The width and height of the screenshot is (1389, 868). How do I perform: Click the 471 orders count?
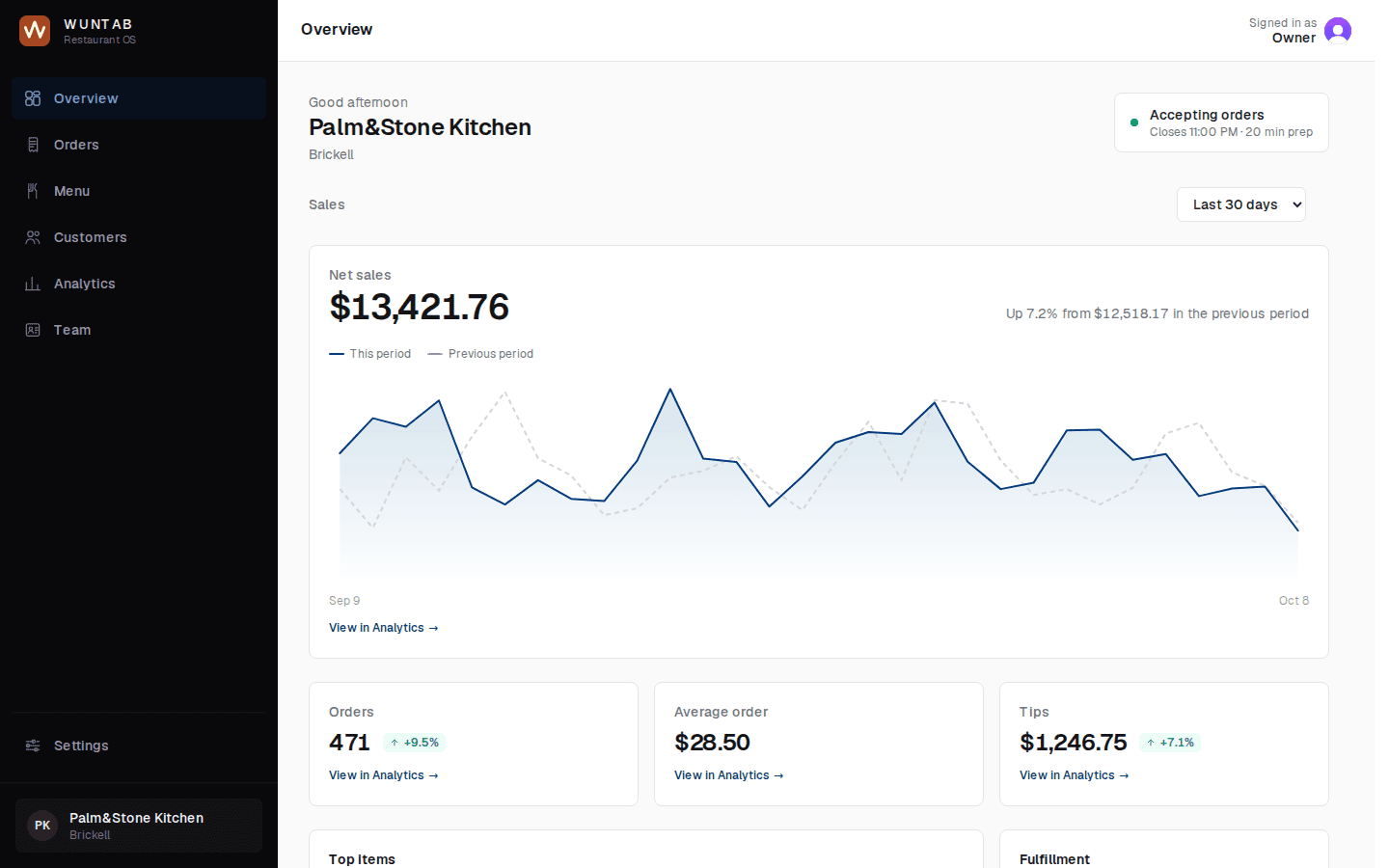point(349,743)
